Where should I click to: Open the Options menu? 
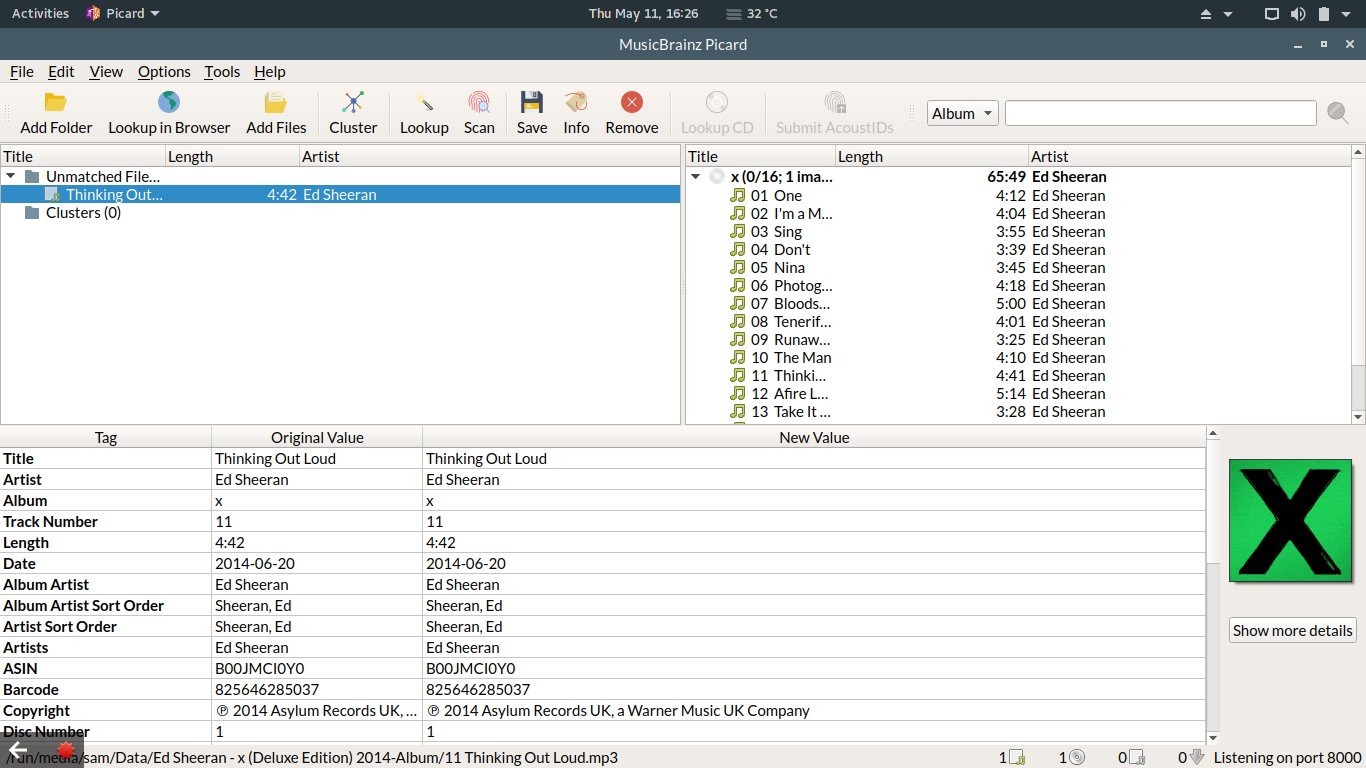pos(164,72)
